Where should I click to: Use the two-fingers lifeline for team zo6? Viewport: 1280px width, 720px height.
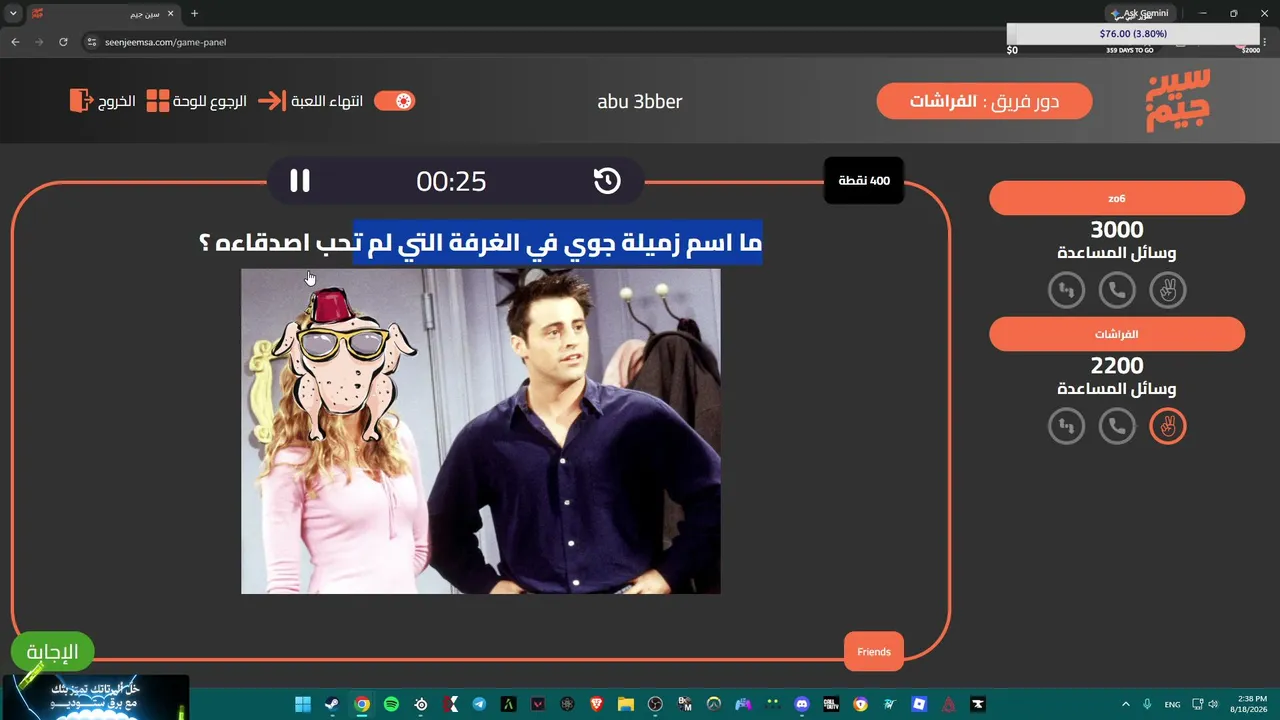click(1167, 290)
